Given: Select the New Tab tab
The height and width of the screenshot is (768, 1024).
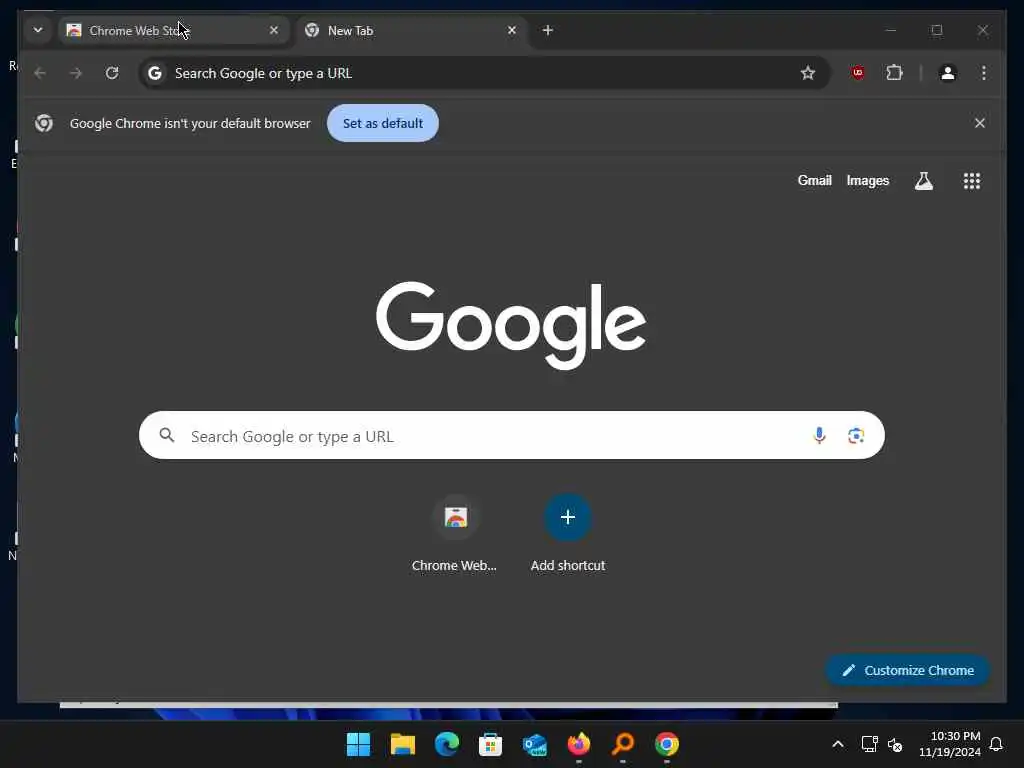Looking at the screenshot, I should 411,31.
